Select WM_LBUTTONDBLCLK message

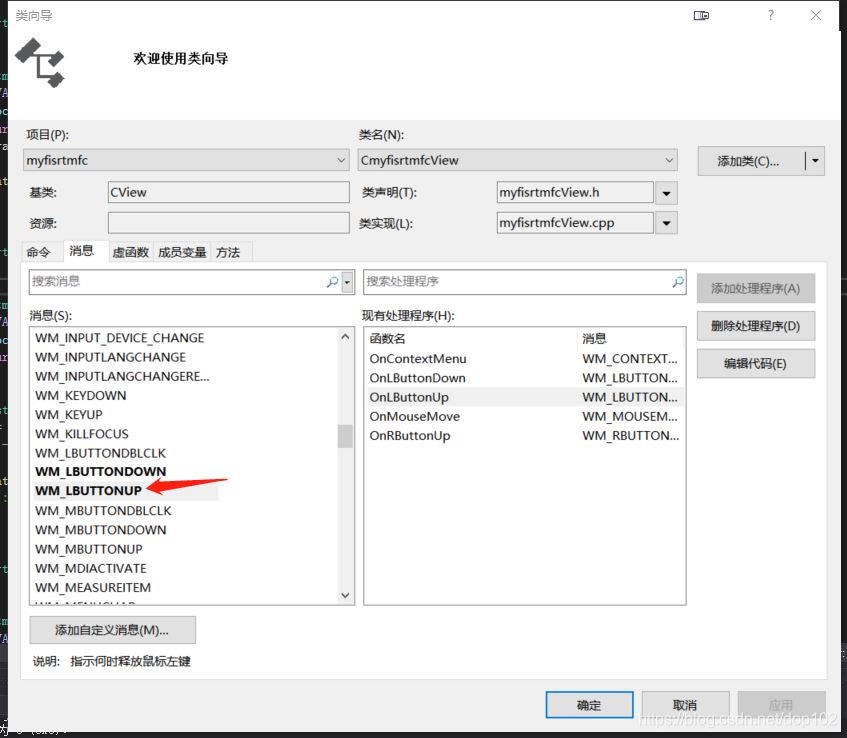click(x=100, y=453)
